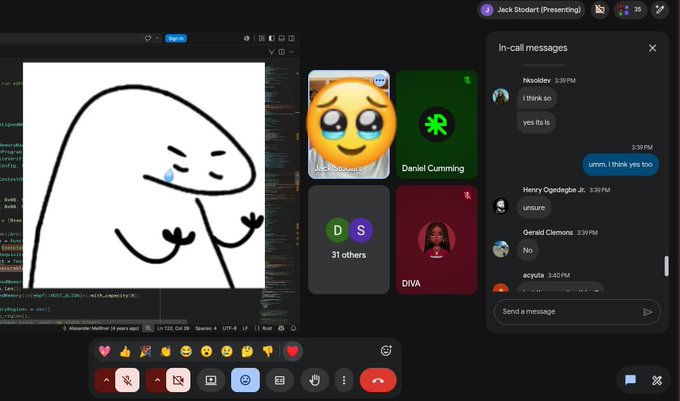This screenshot has width=680, height=401.
Task: Send the surprised face reaction
Action: (x=206, y=351)
